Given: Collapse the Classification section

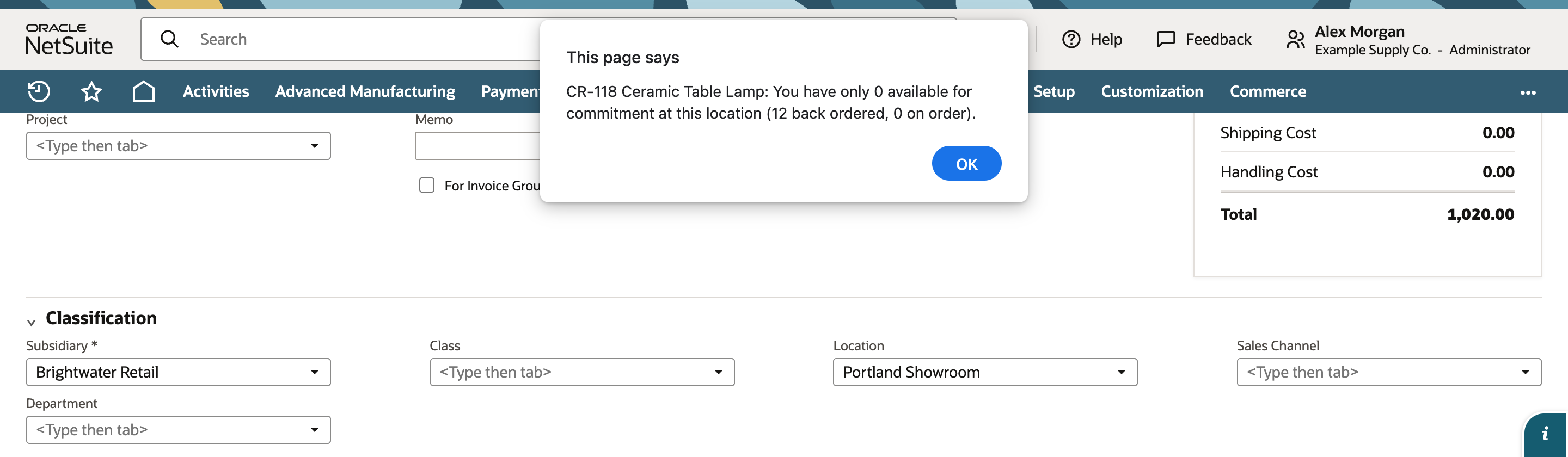Looking at the screenshot, I should (31, 322).
